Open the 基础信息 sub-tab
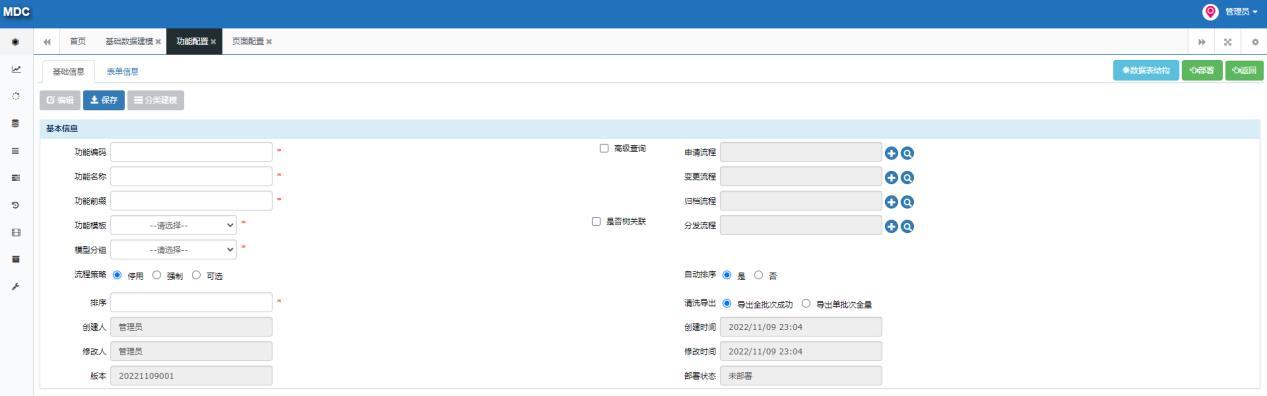The width and height of the screenshot is (1267, 396). coord(68,71)
